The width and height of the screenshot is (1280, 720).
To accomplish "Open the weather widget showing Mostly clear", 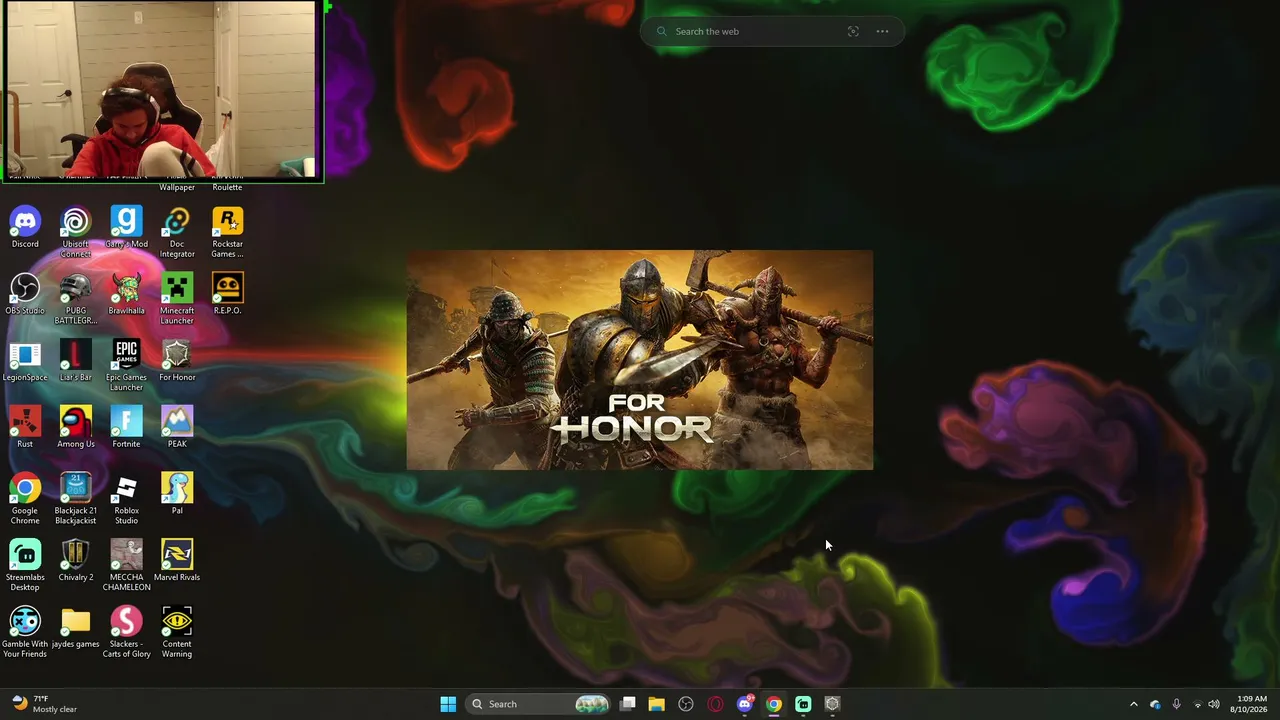I will pos(44,704).
